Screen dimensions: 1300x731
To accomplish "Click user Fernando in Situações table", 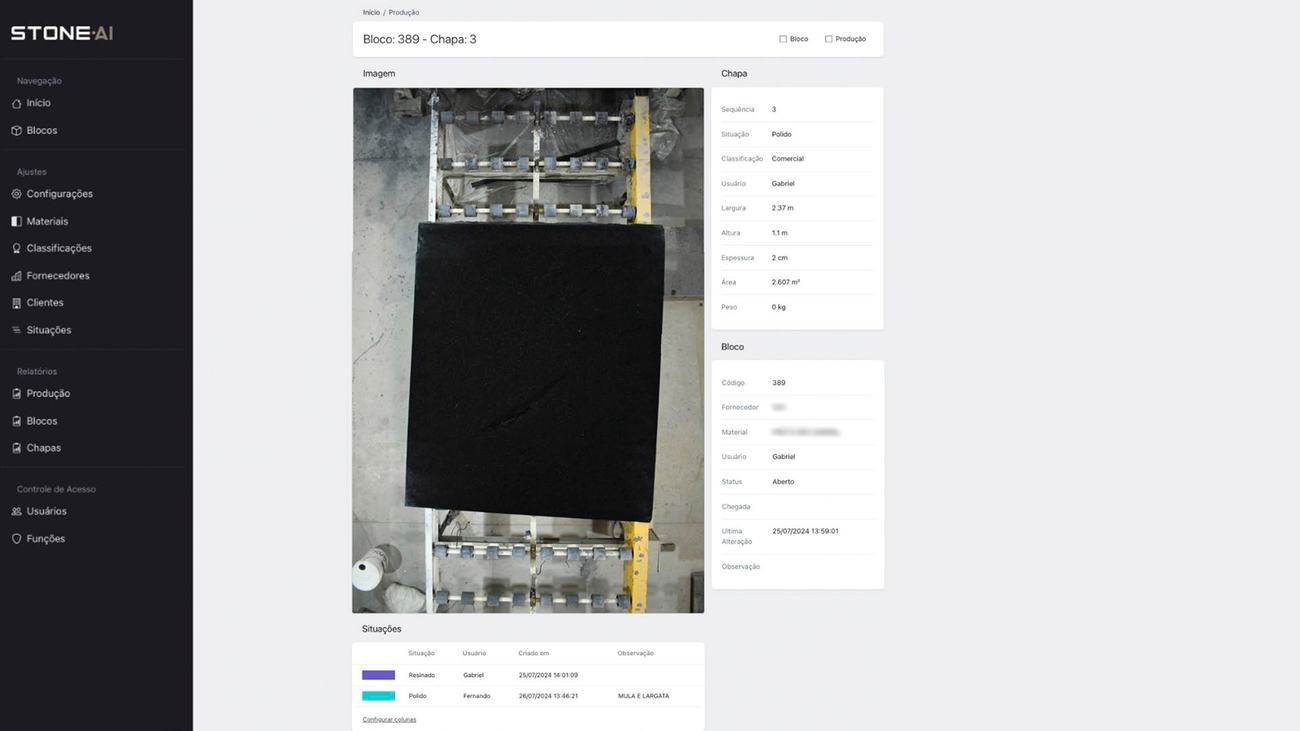I will click(x=477, y=696).
